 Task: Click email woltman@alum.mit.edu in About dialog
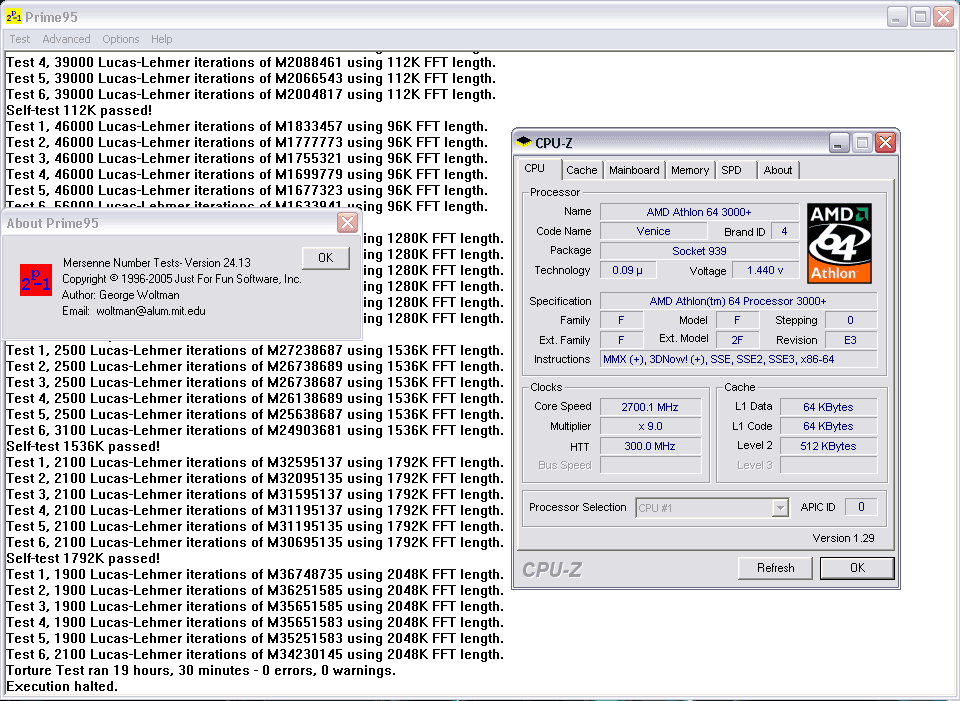(x=151, y=311)
